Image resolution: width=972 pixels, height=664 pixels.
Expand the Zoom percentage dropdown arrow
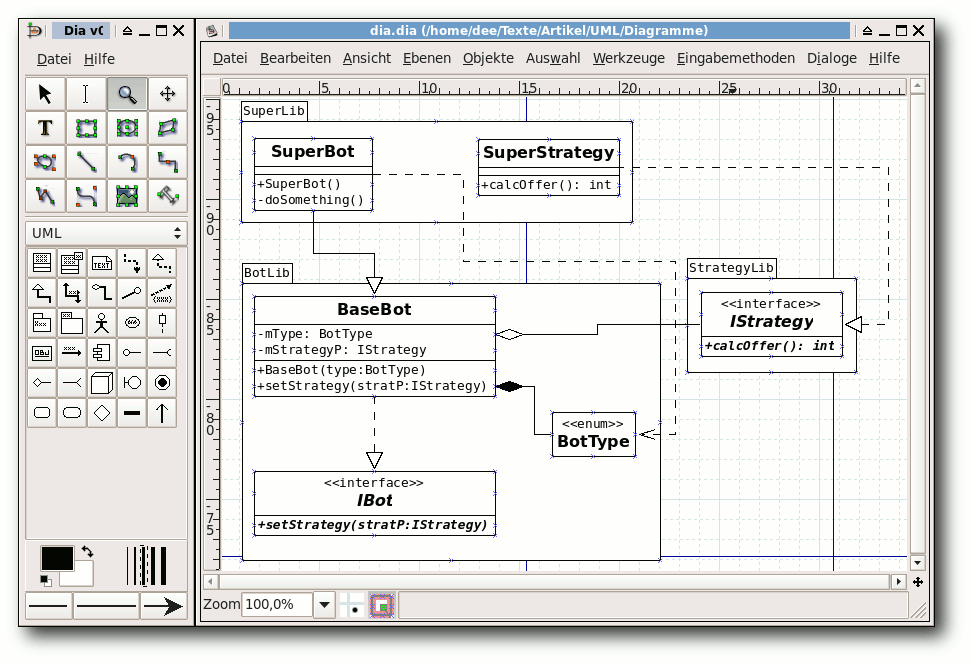coord(324,605)
